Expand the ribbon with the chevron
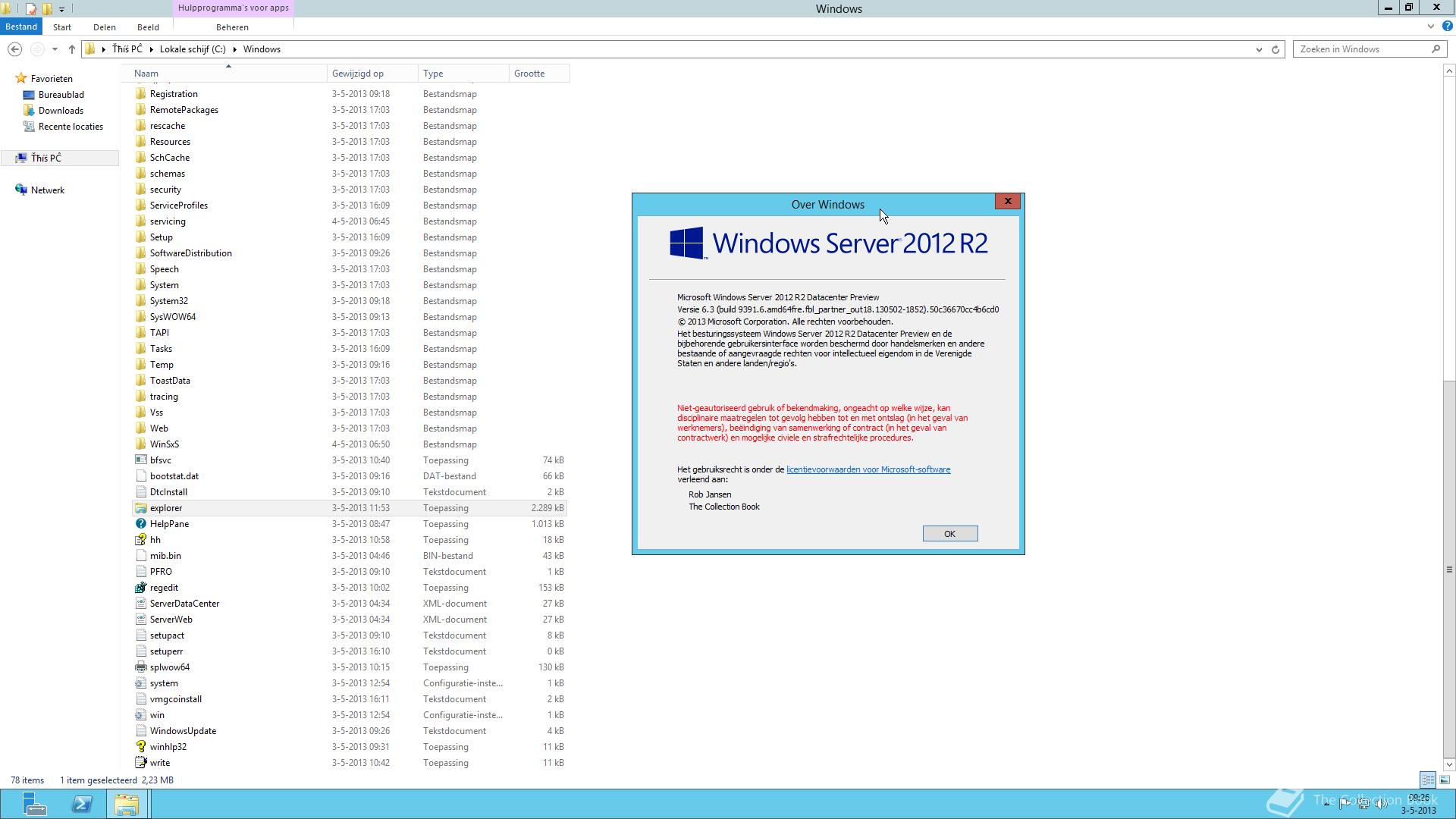Image resolution: width=1456 pixels, height=819 pixels. pyautogui.click(x=1431, y=27)
